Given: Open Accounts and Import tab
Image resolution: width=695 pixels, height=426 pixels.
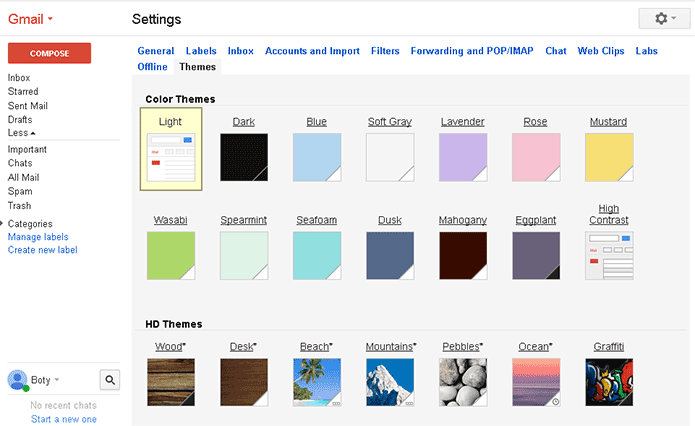Looking at the screenshot, I should pos(312,51).
